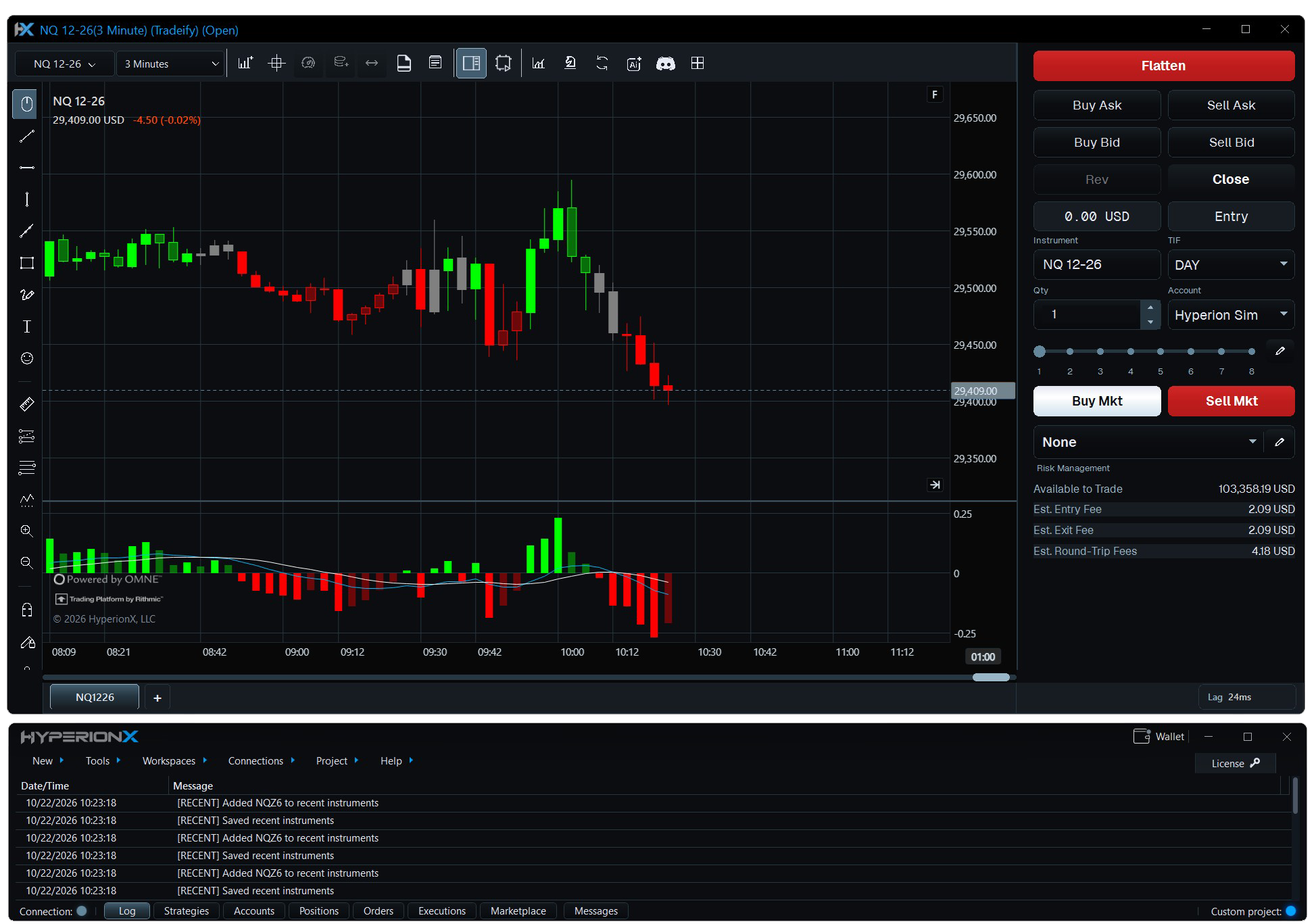Open the Tools menu in HyperionX window
This screenshot has height=924, width=1316.
(103, 760)
